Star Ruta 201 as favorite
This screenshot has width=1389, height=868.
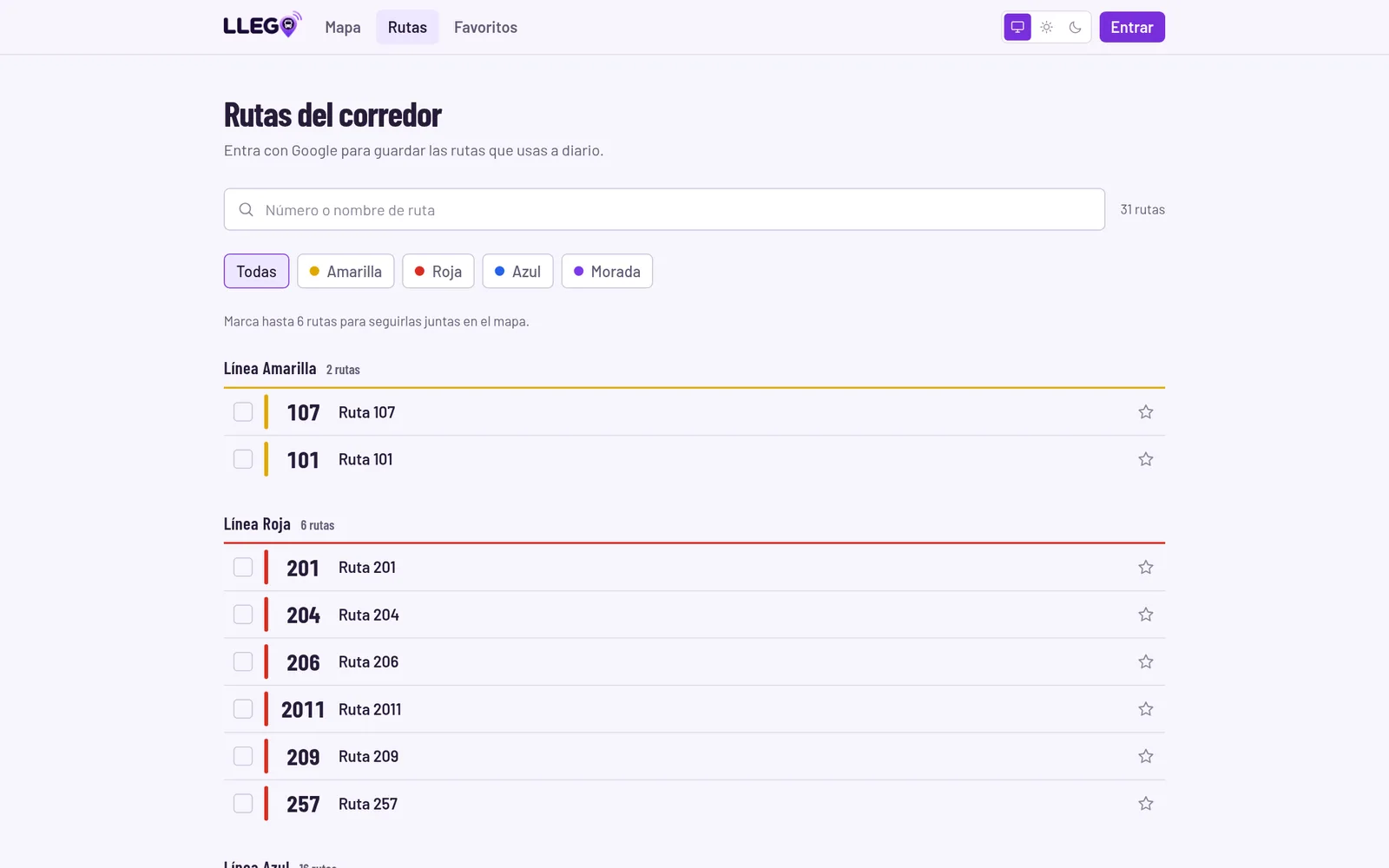(x=1146, y=568)
